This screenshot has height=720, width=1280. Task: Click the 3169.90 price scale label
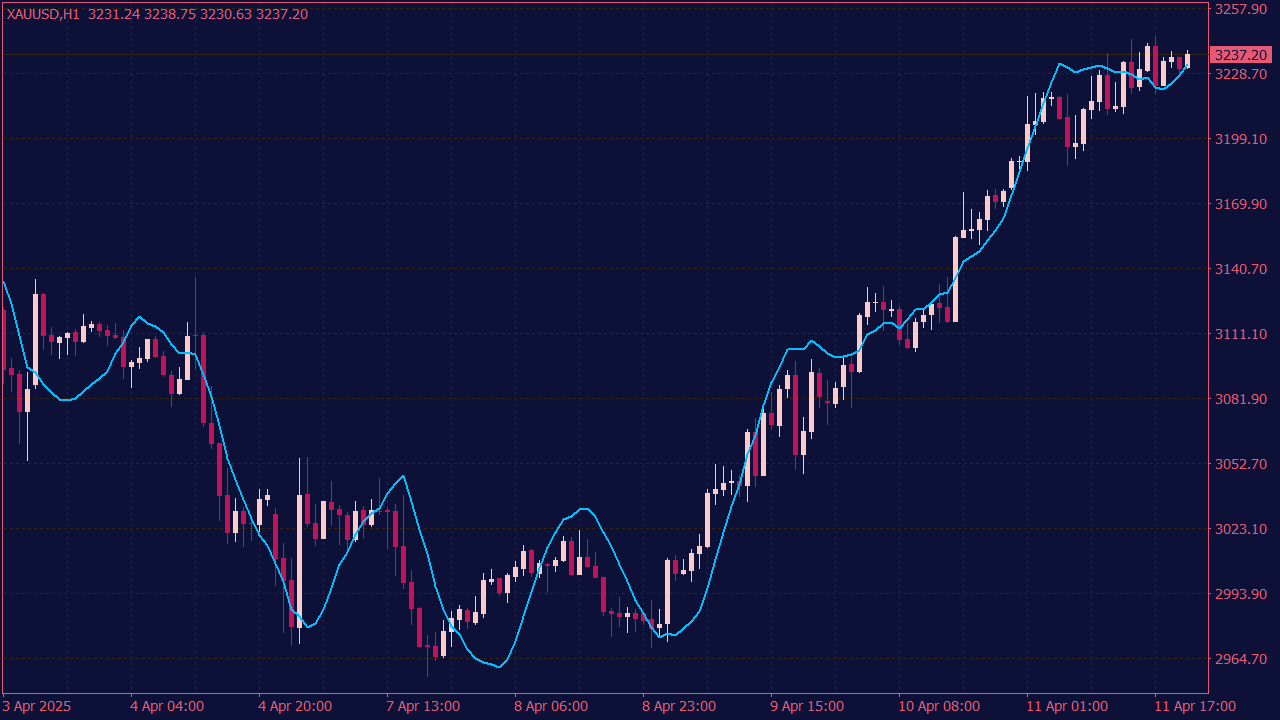pos(1241,204)
